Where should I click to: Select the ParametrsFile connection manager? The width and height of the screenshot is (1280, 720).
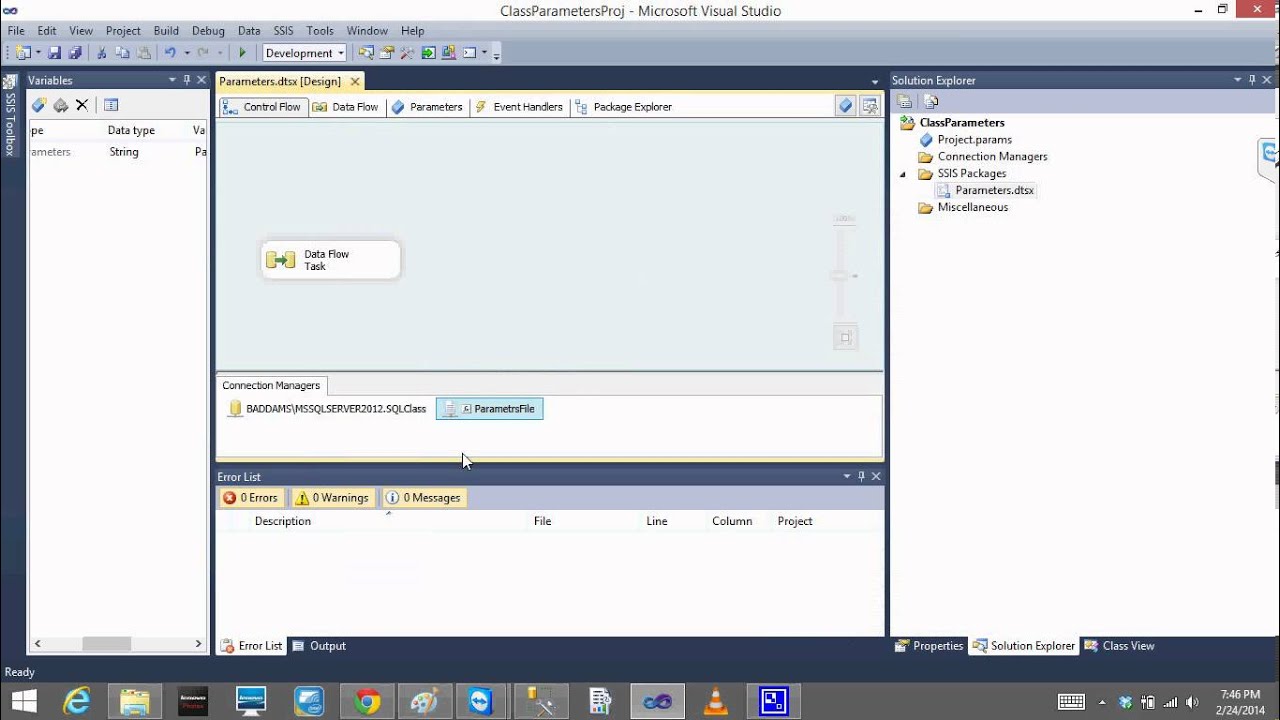coord(490,409)
